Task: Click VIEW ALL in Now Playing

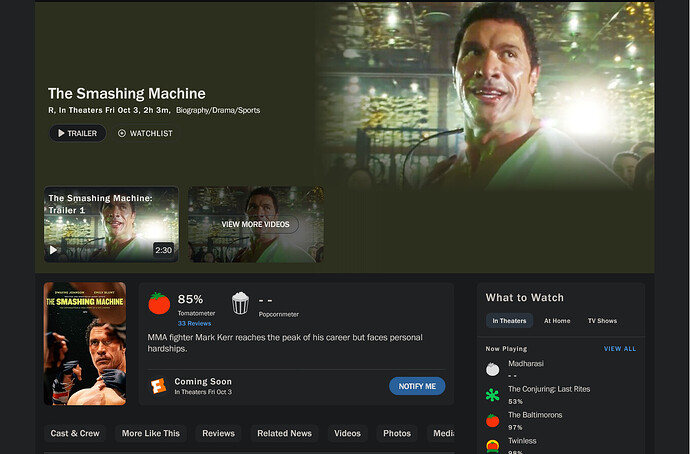Action: point(620,349)
